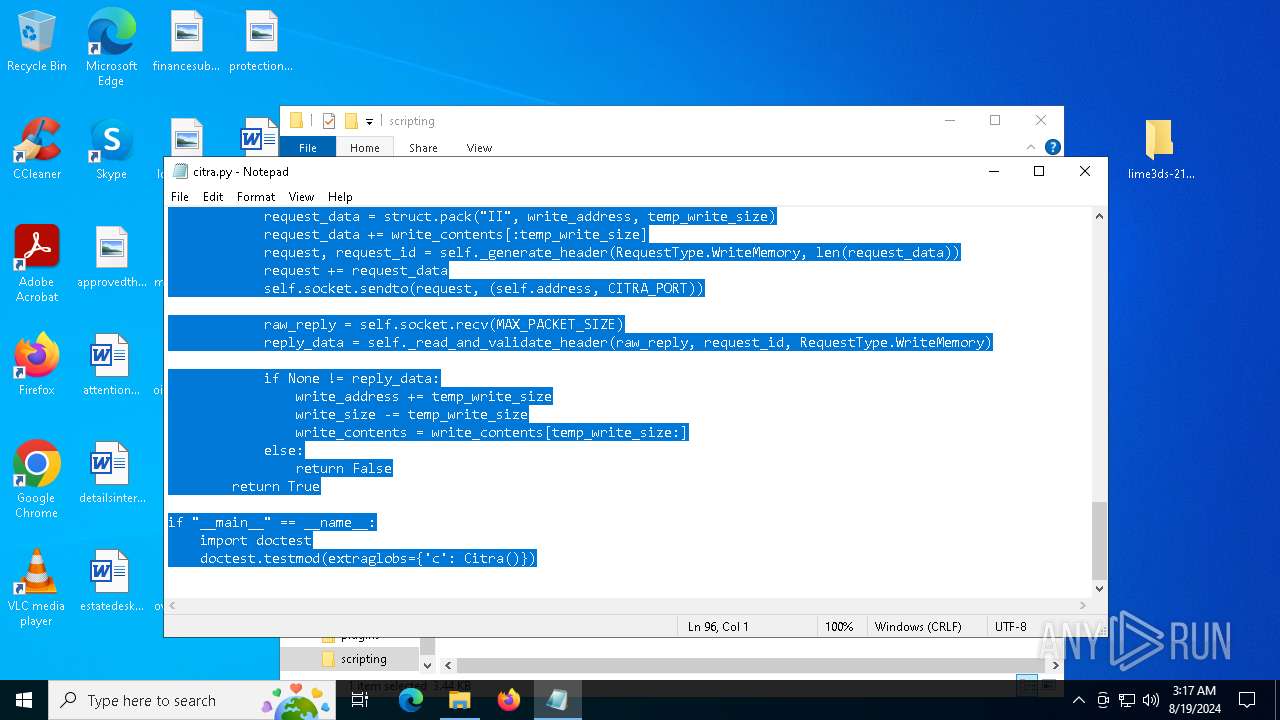This screenshot has width=1280, height=720.
Task: Open the Windows Start menu
Action: [24, 700]
